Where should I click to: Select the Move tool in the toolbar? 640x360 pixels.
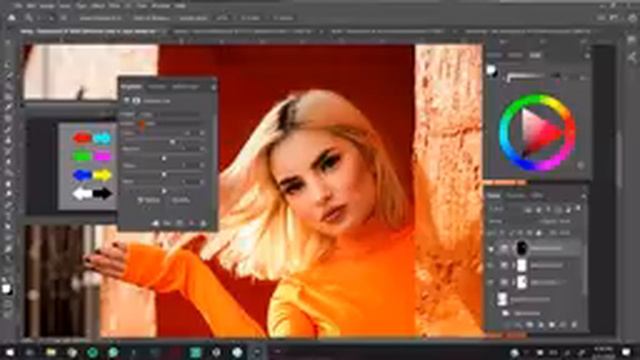tap(8, 43)
